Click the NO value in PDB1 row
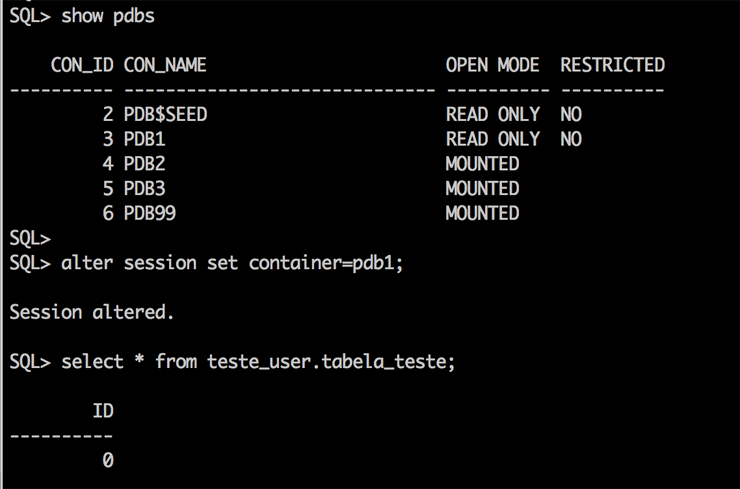This screenshot has height=489, width=740. (571, 139)
